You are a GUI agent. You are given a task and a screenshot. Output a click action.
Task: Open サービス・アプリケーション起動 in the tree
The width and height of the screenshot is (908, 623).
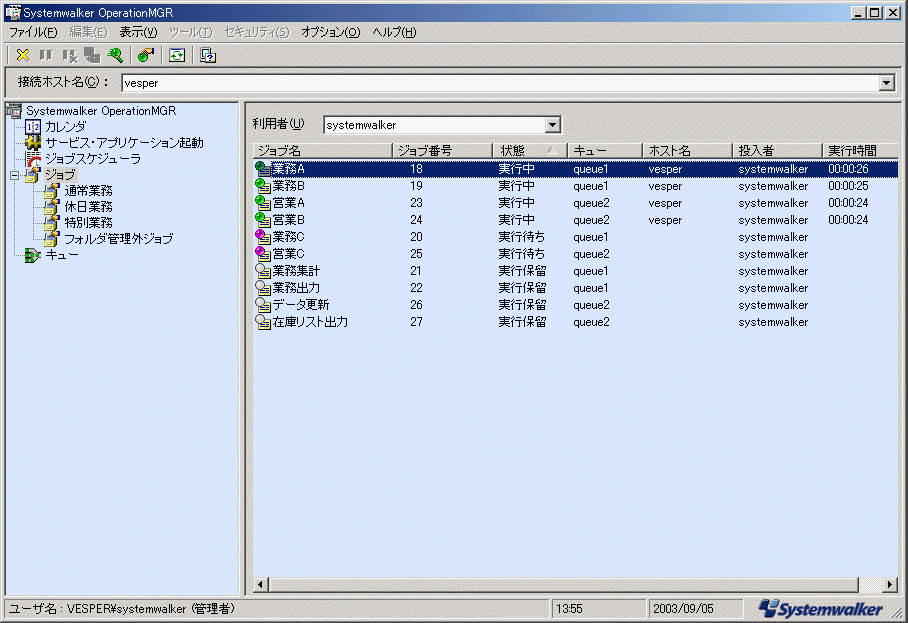pos(124,142)
